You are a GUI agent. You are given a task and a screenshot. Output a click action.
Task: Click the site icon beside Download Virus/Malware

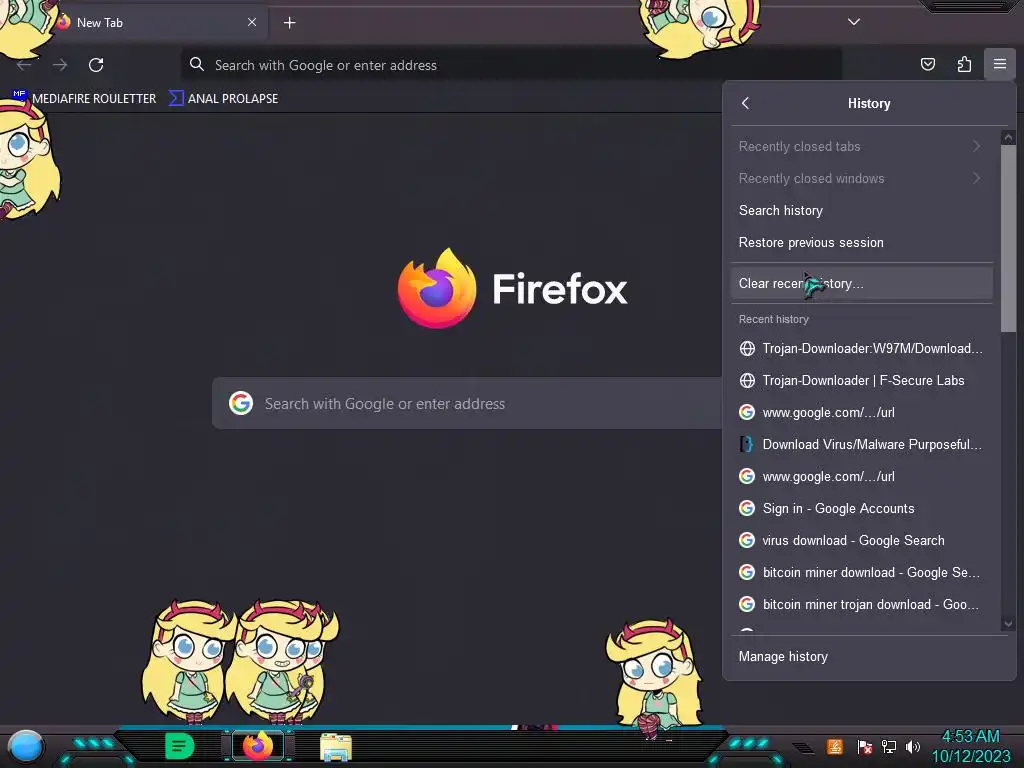pyautogui.click(x=746, y=444)
